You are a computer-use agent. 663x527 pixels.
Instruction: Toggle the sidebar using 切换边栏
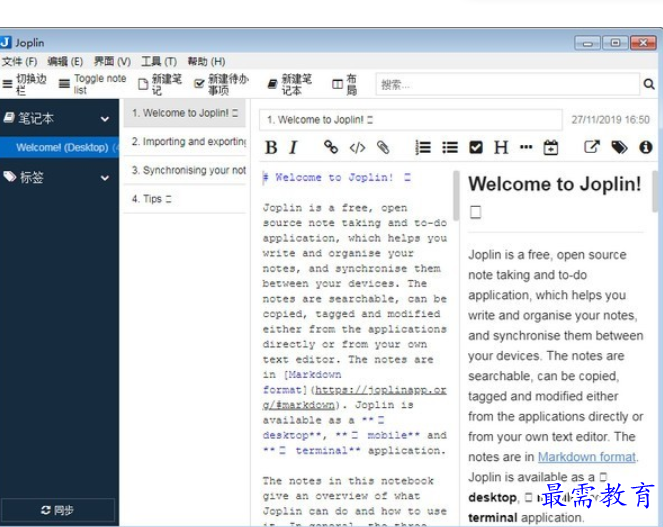point(25,84)
